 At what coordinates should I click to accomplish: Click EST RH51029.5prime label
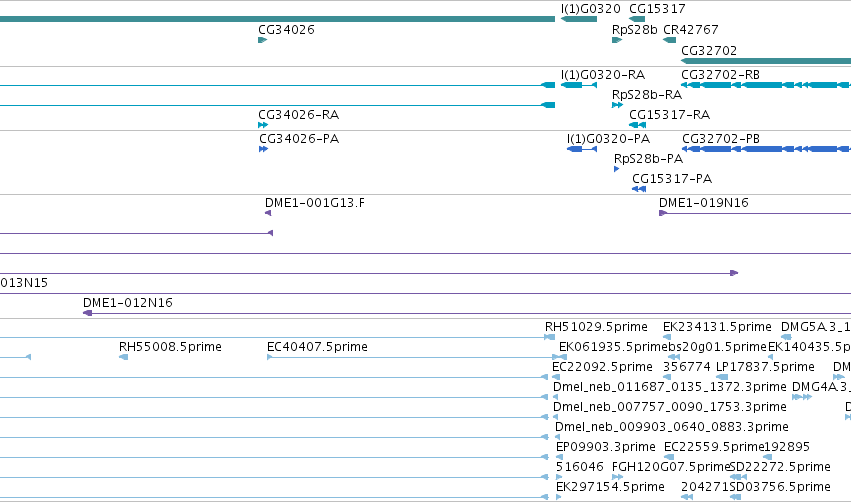(596, 327)
